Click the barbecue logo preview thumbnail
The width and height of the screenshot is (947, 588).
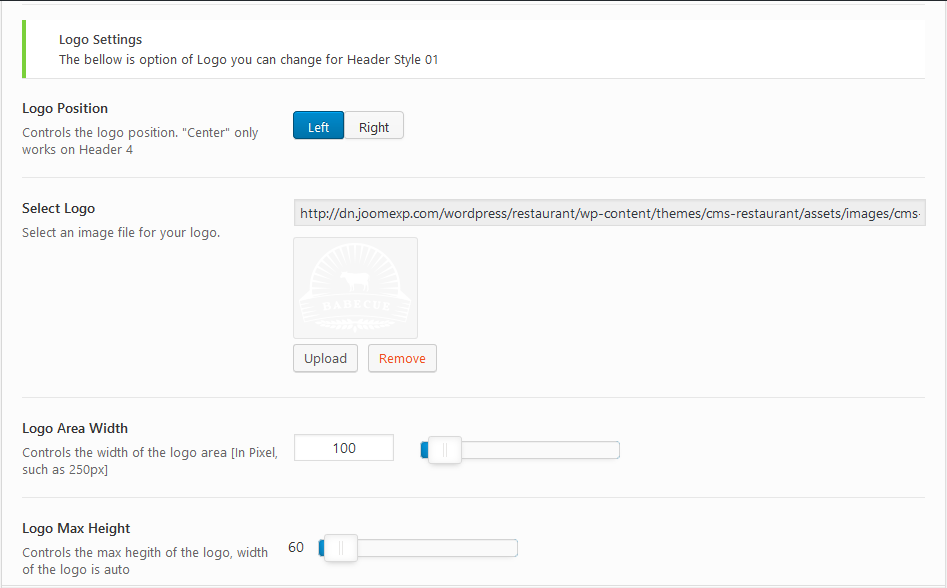point(355,288)
